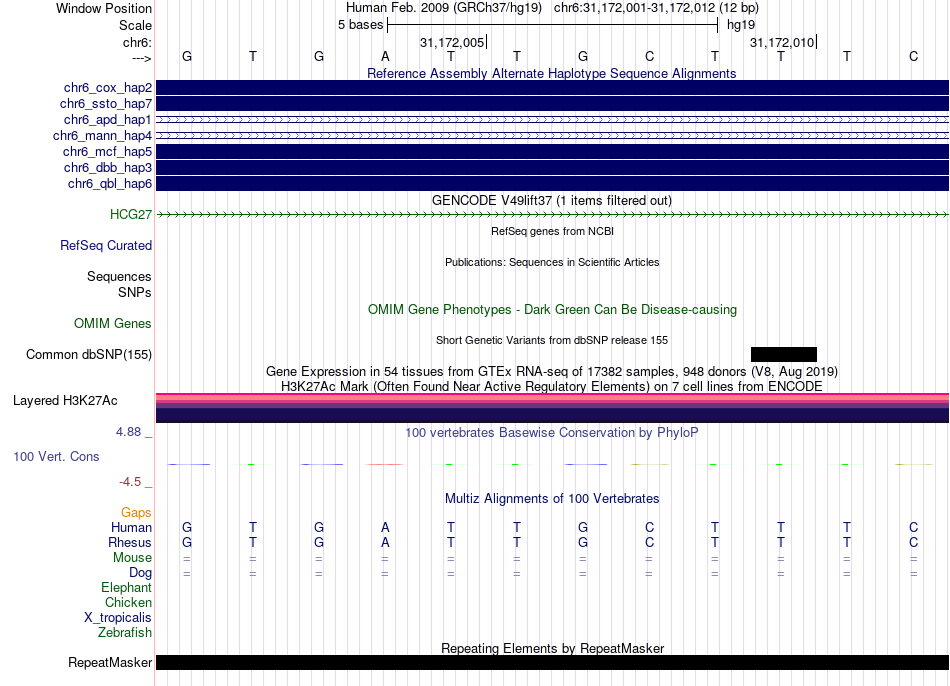The height and width of the screenshot is (686, 950).
Task: Select the chr6_qbl_hap6 label
Action: tap(110, 184)
